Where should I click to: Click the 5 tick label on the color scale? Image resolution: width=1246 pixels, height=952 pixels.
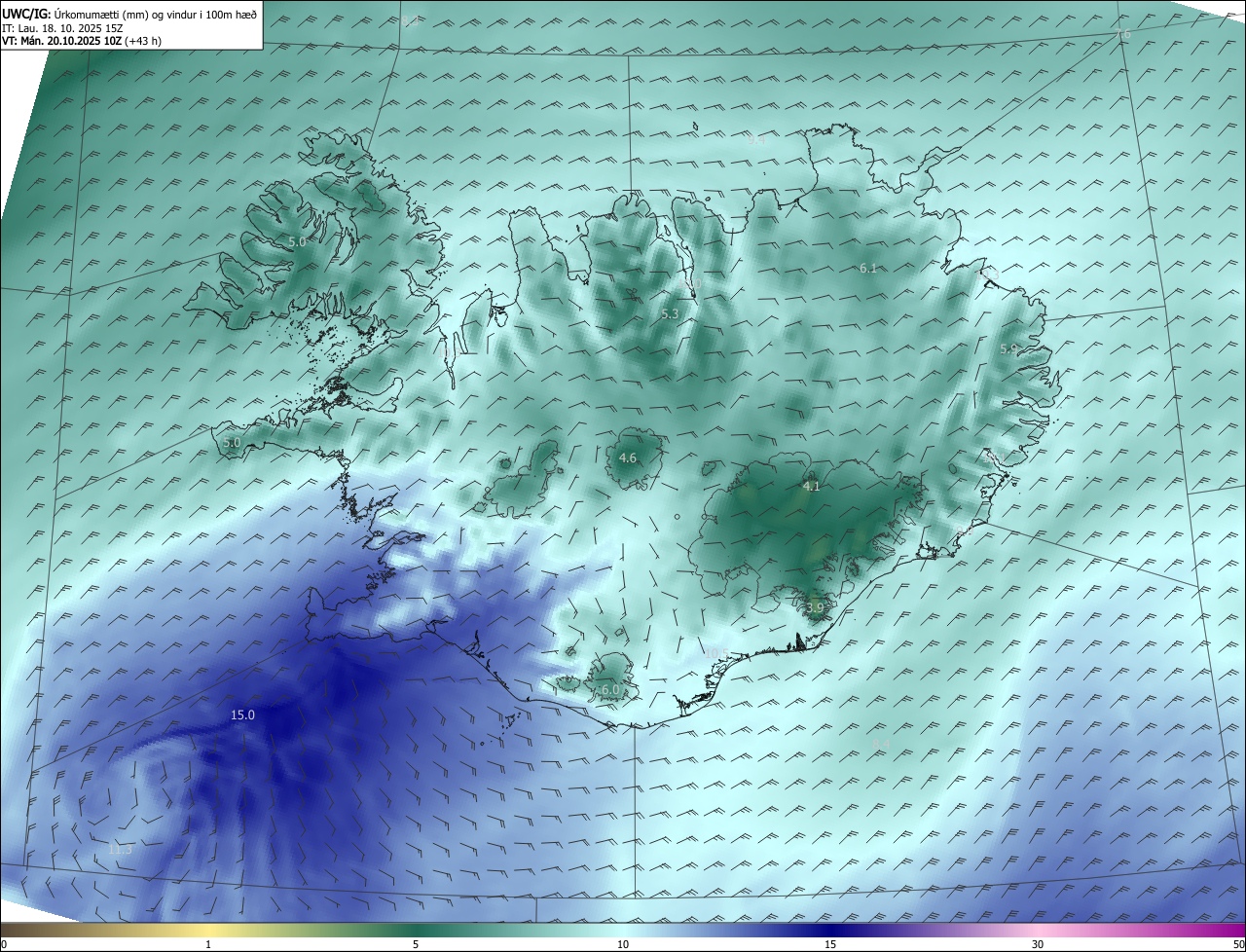[x=416, y=944]
